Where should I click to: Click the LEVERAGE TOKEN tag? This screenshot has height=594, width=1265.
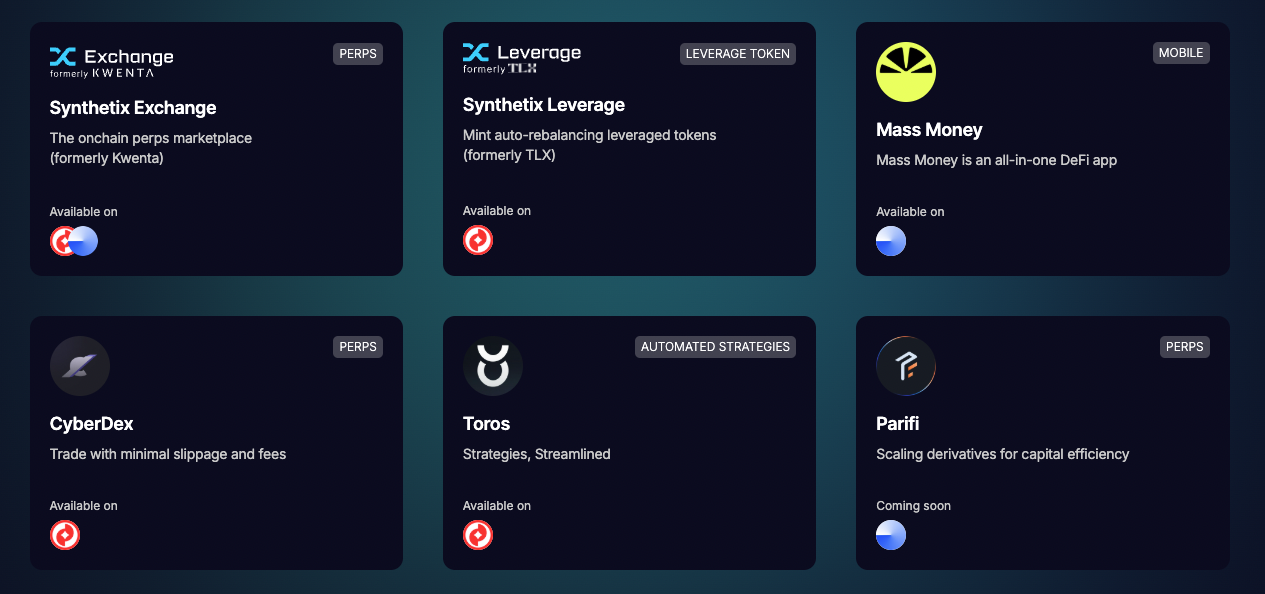coord(737,54)
